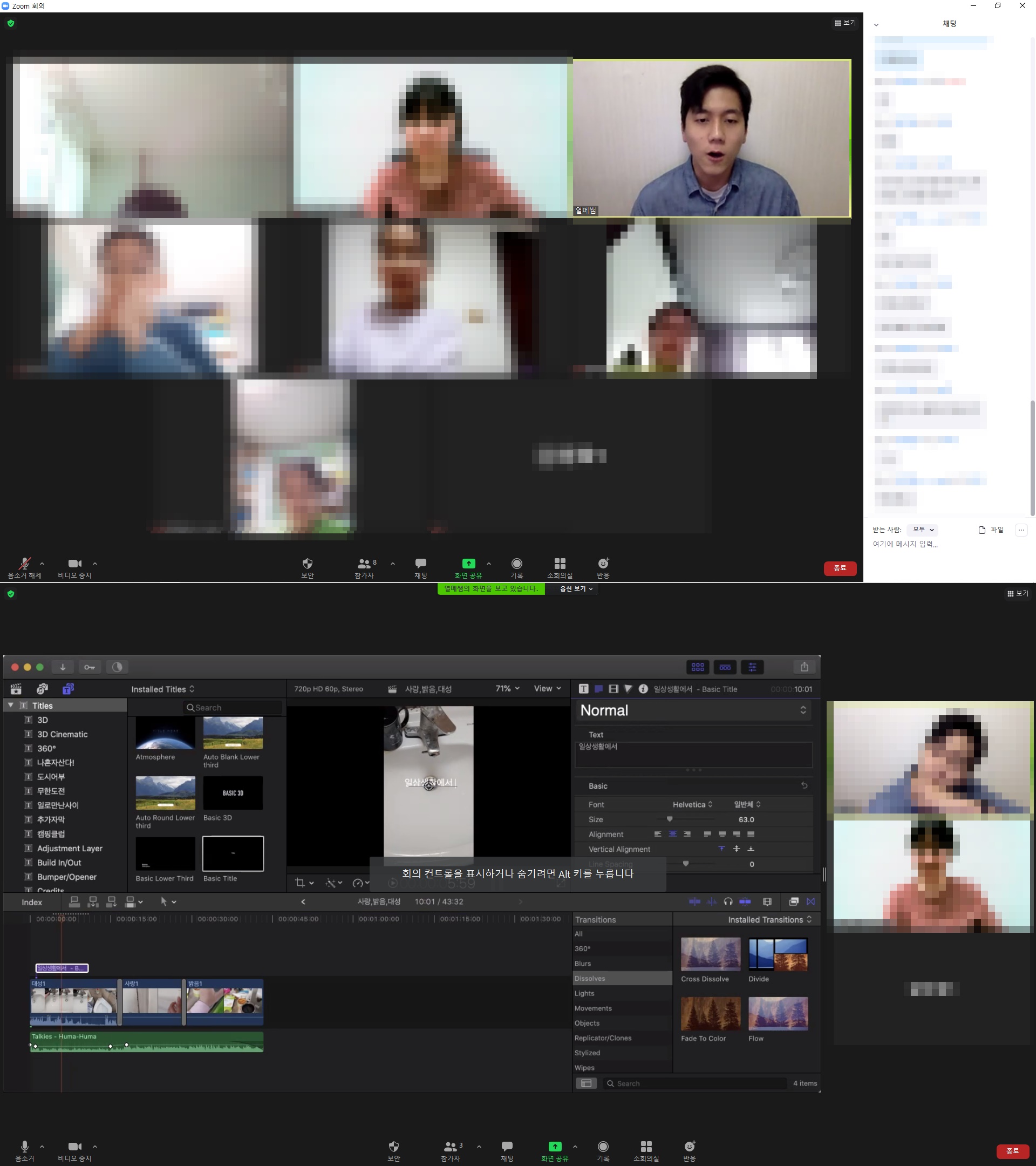Open the chat file attachment icon

click(x=982, y=530)
